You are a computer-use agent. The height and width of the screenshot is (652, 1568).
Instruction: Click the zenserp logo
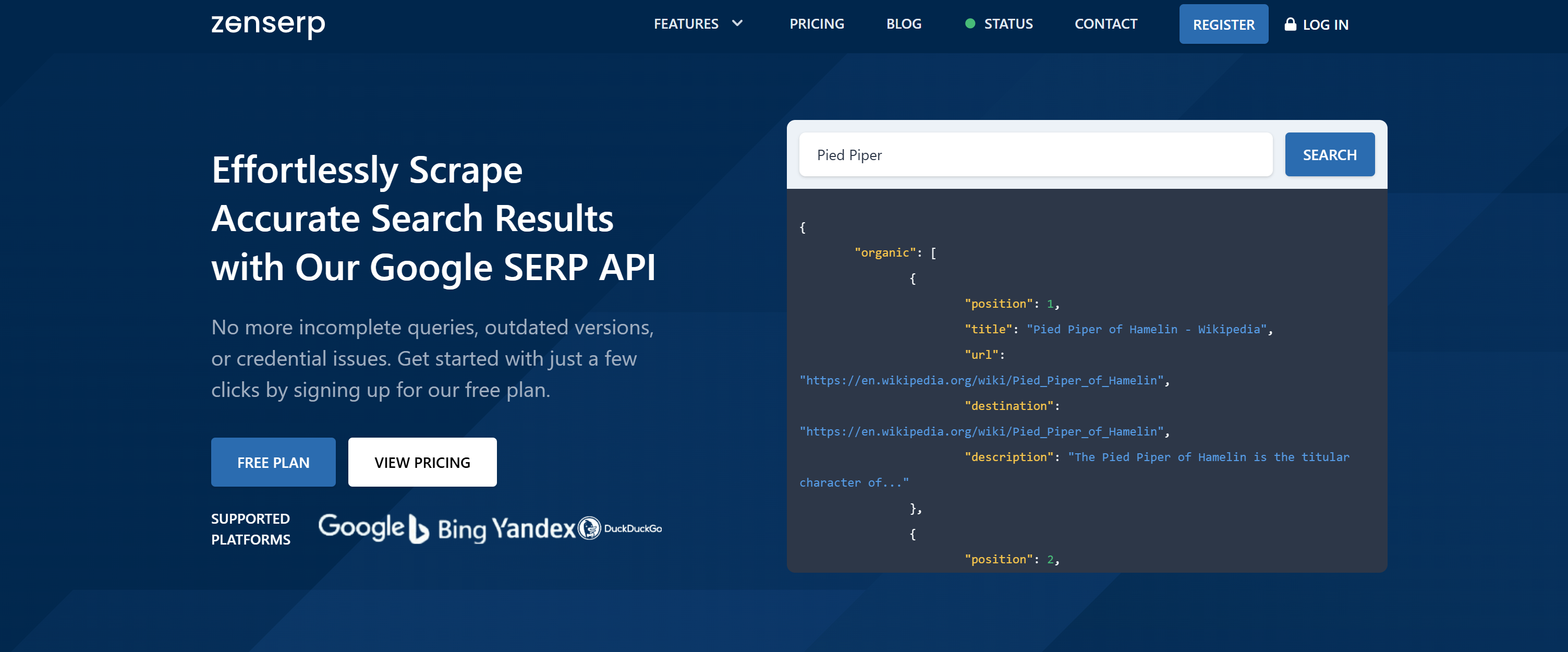(x=268, y=25)
